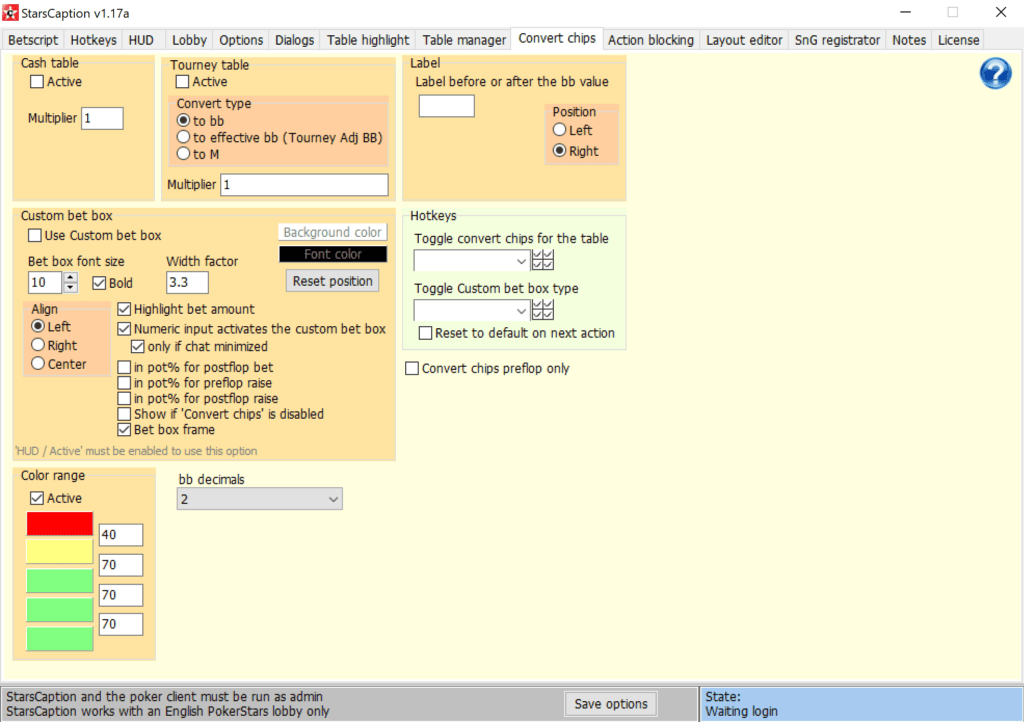
Task: Select 'to M' convert type
Action: point(184,154)
